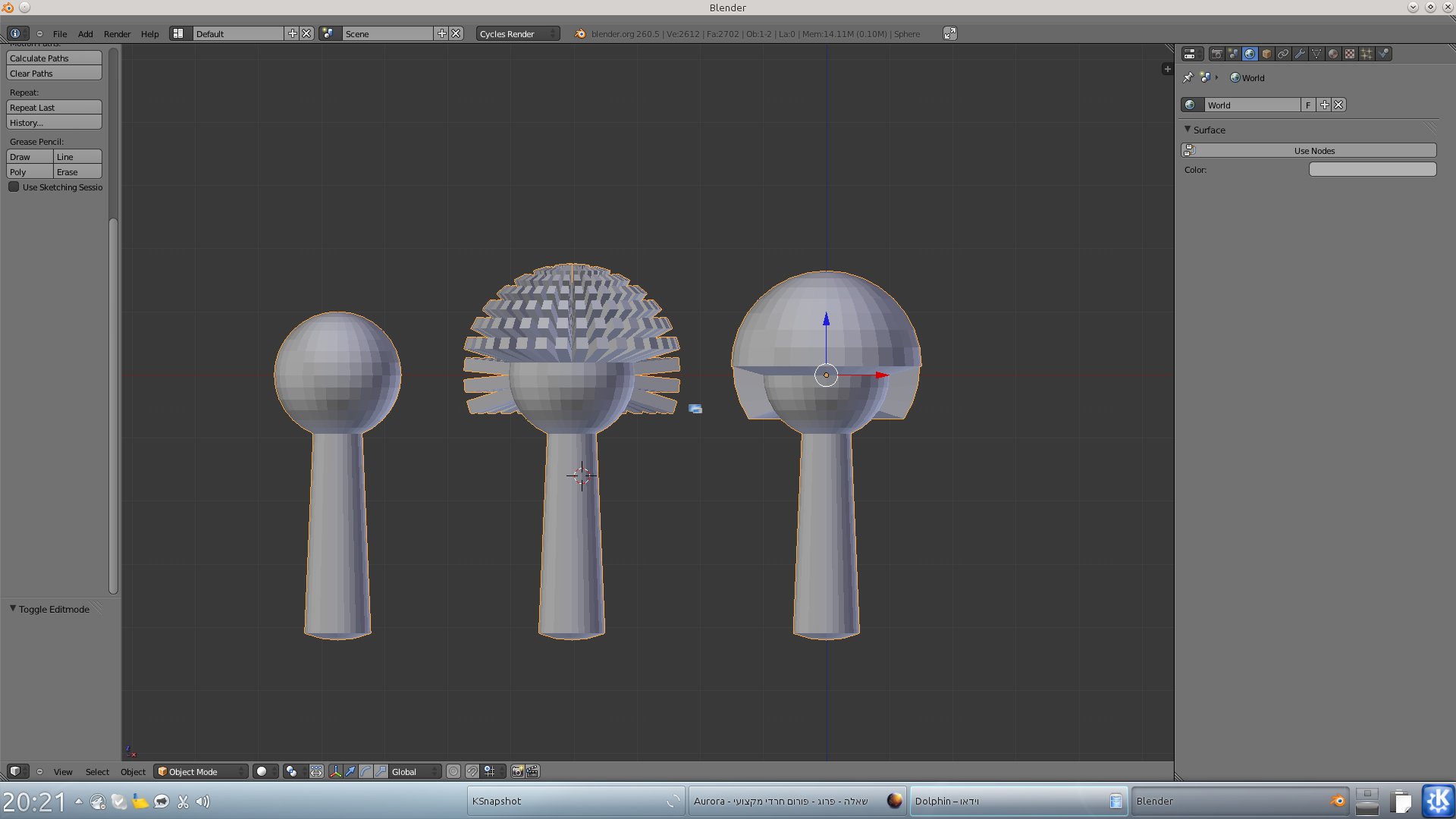This screenshot has width=1456, height=819.
Task: Open the Modifiers wrench tab
Action: pos(1300,54)
